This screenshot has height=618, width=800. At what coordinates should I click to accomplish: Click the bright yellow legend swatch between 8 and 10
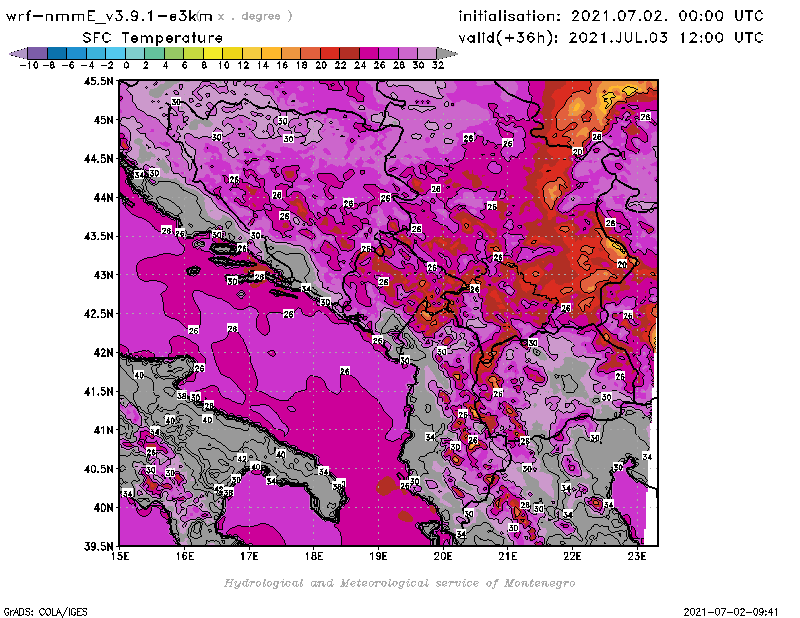pyautogui.click(x=213, y=53)
